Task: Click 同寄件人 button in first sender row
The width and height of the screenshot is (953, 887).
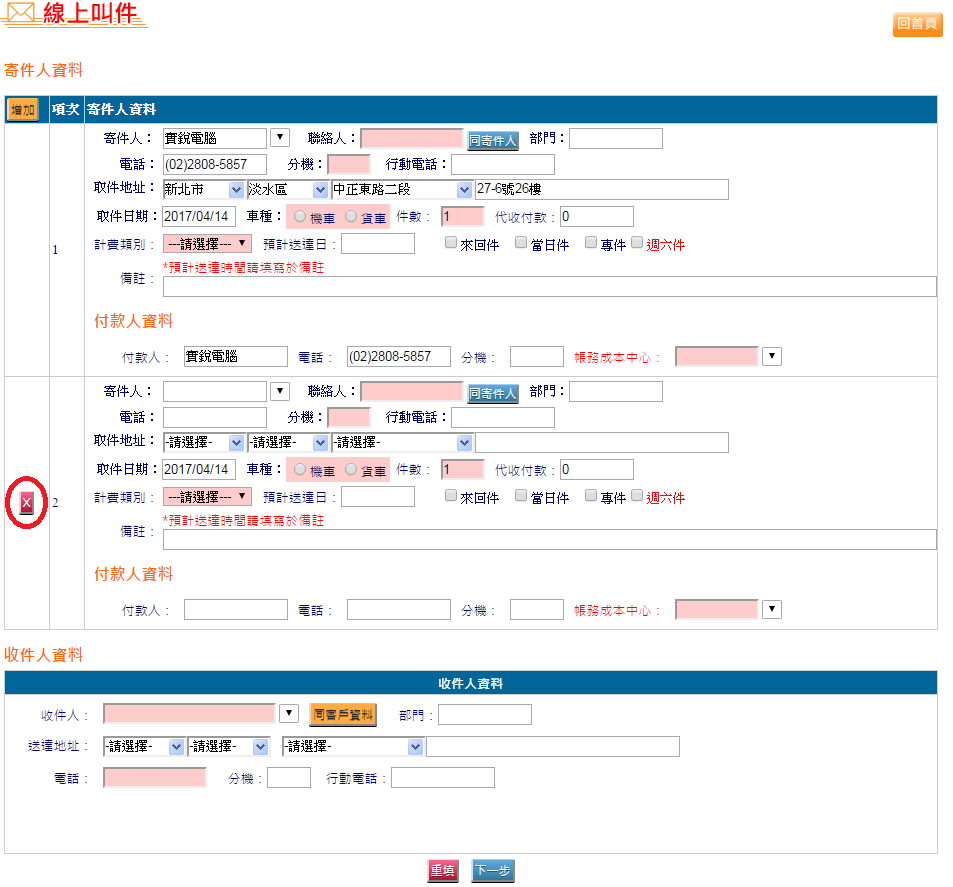Action: click(493, 141)
